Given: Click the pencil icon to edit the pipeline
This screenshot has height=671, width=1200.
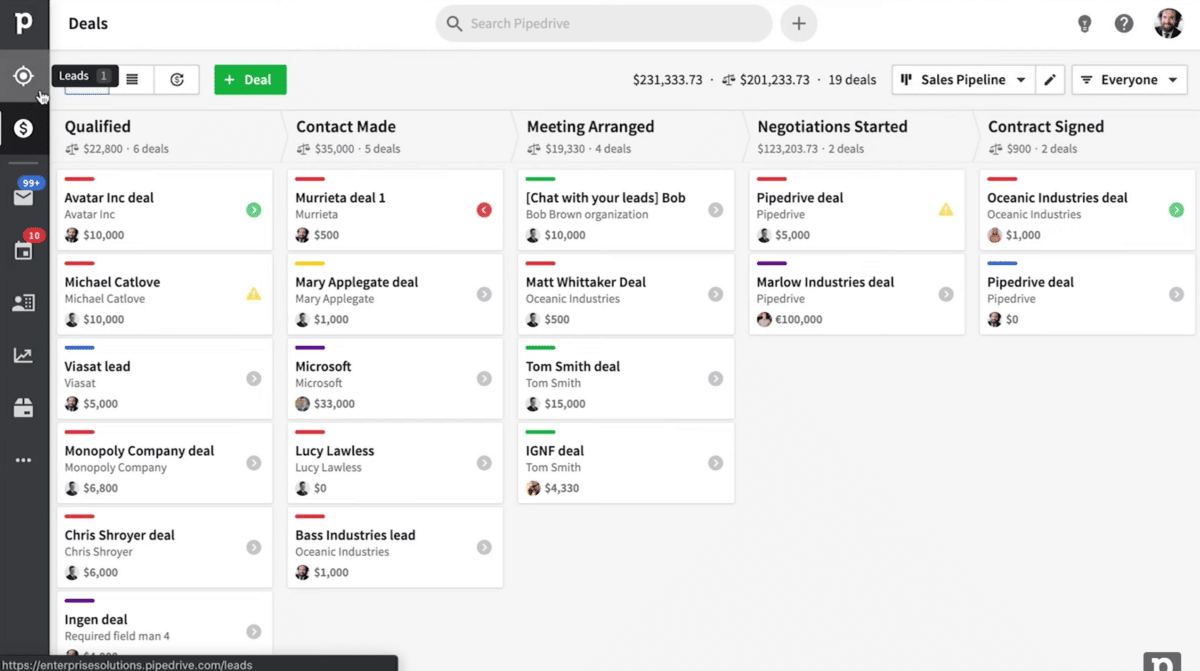Looking at the screenshot, I should pyautogui.click(x=1049, y=79).
